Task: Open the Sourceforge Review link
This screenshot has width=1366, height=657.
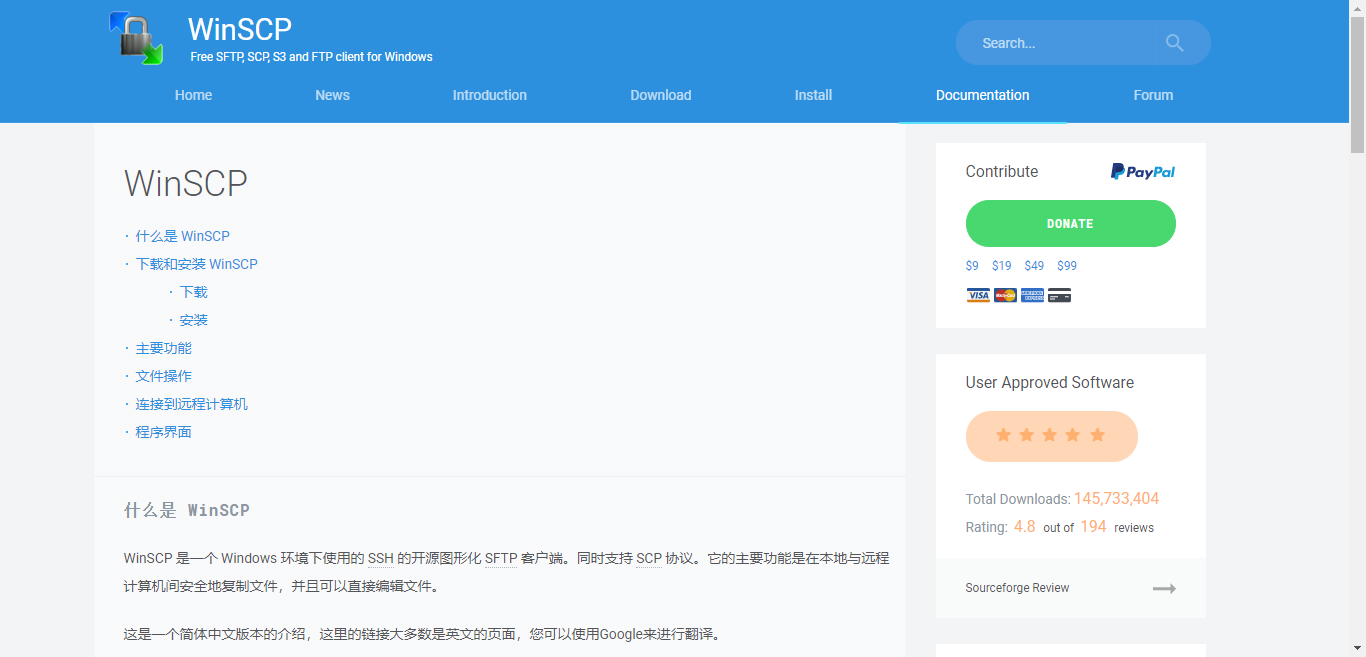Action: point(1017,588)
